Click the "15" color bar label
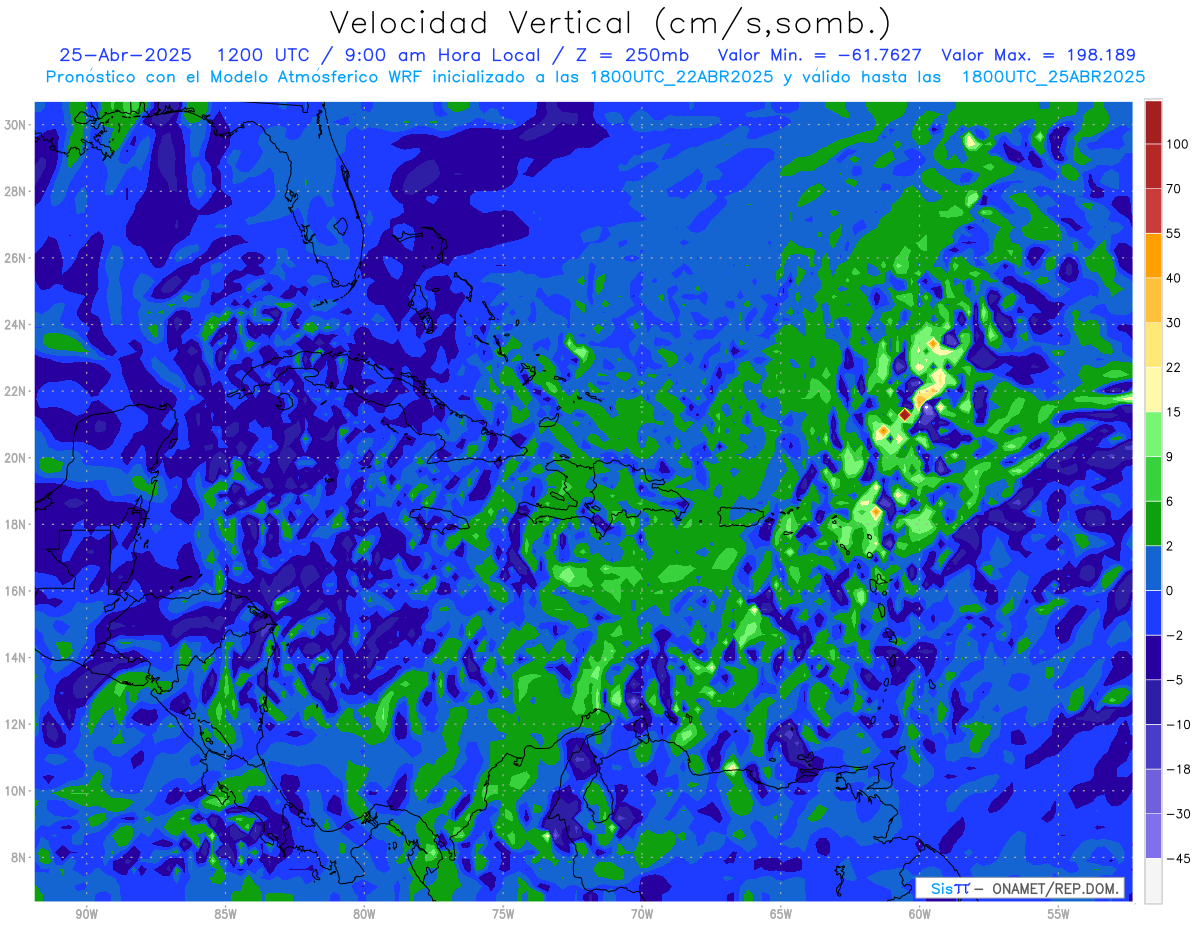The image size is (1200, 927). click(1174, 412)
